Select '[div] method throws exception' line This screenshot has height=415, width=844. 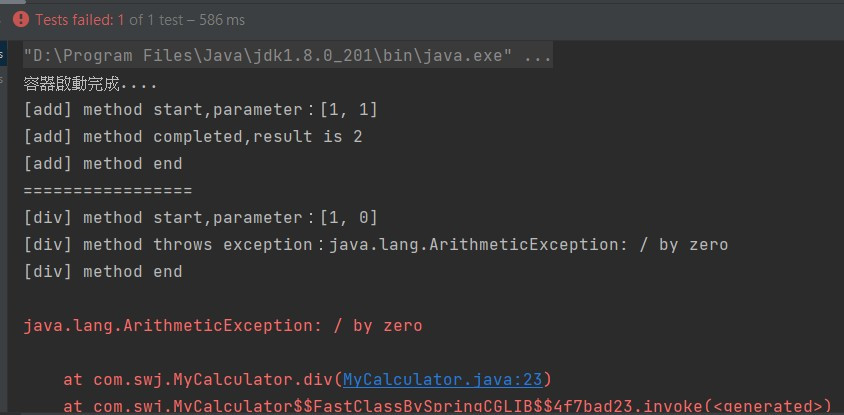[x=376, y=244]
